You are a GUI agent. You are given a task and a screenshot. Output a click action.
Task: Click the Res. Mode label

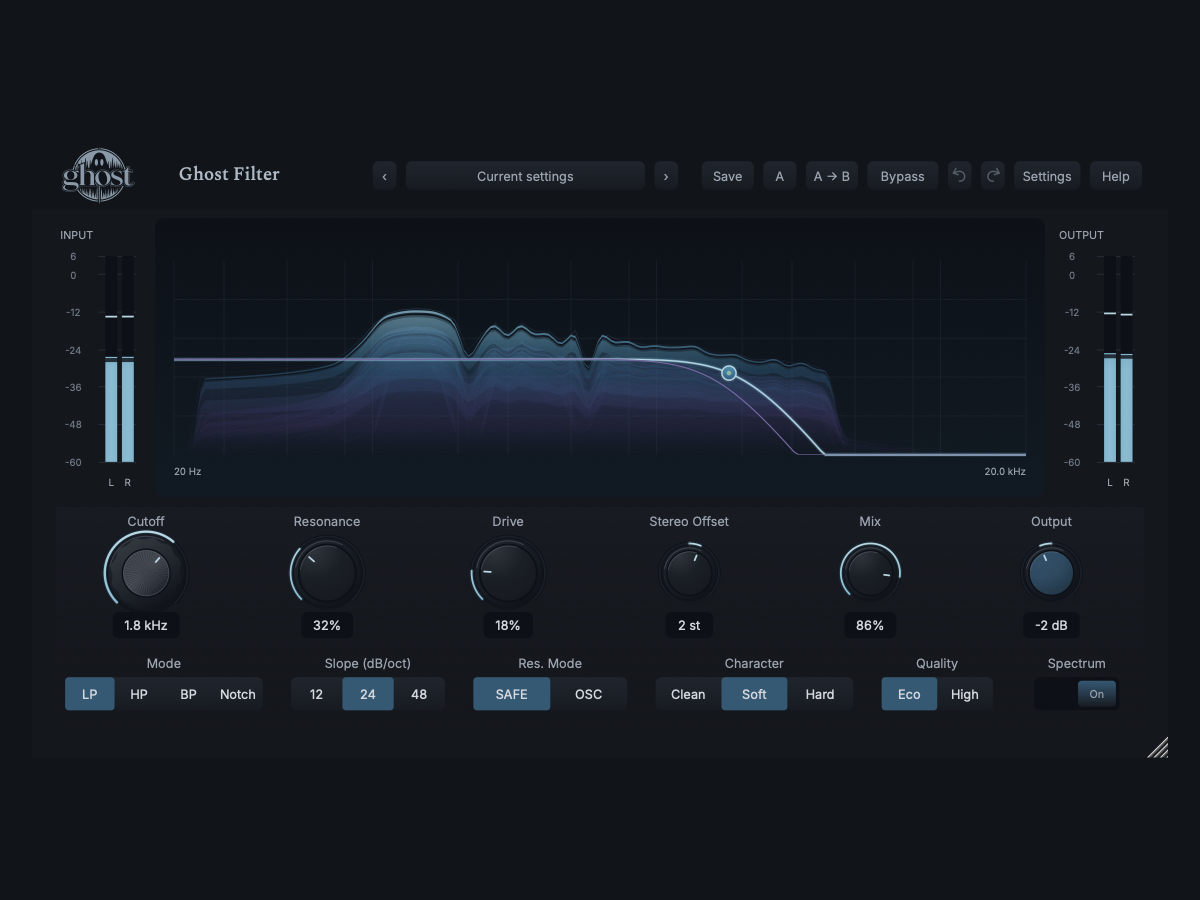click(x=550, y=663)
